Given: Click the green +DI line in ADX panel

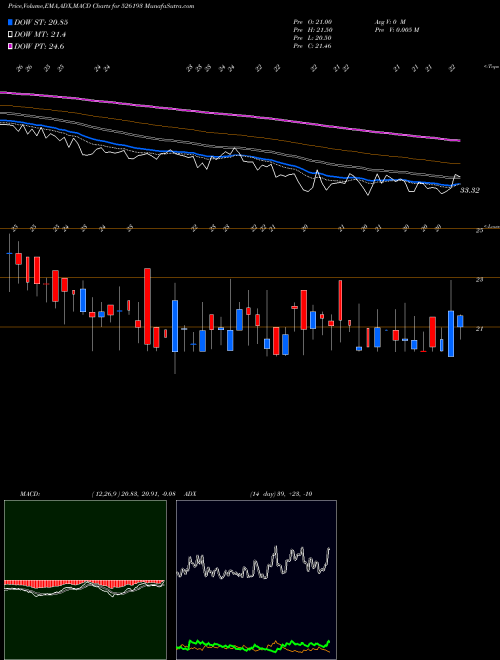Looking at the screenshot, I should click(253, 645).
